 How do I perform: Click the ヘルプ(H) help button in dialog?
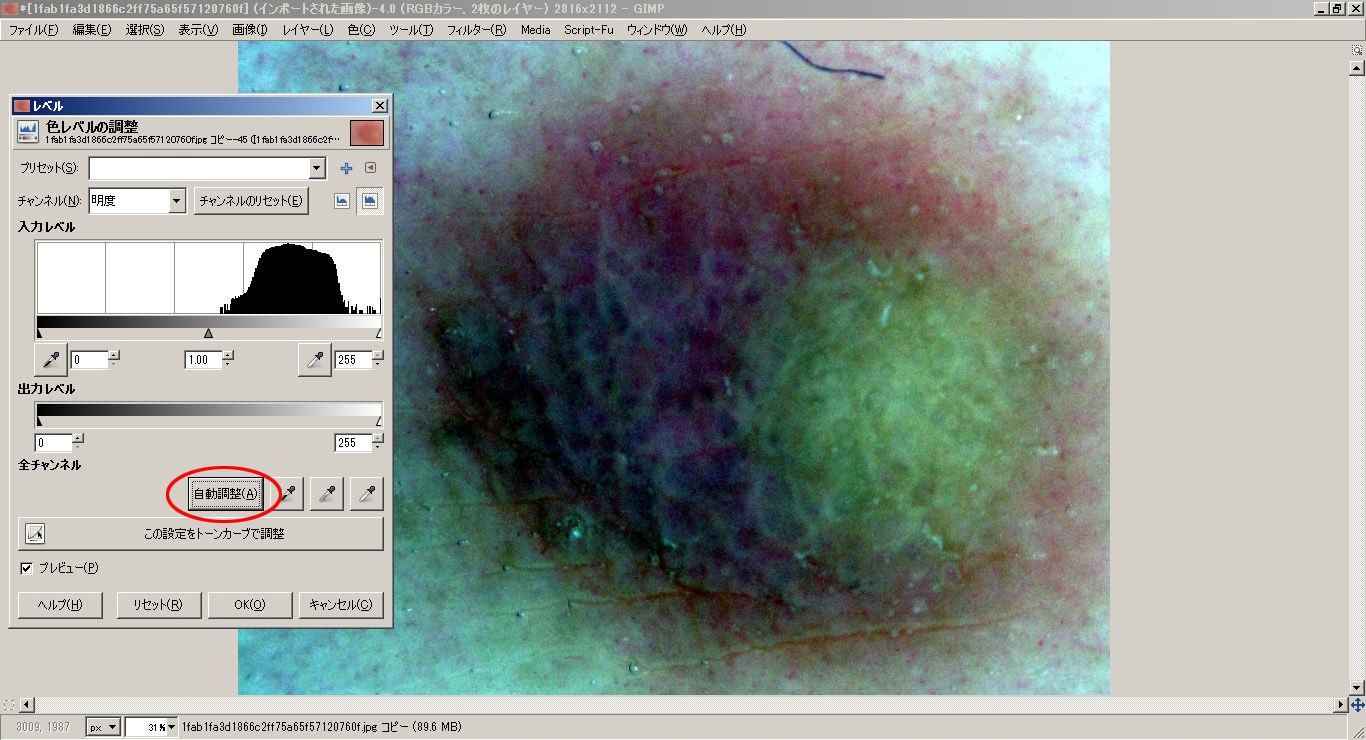click(x=59, y=605)
